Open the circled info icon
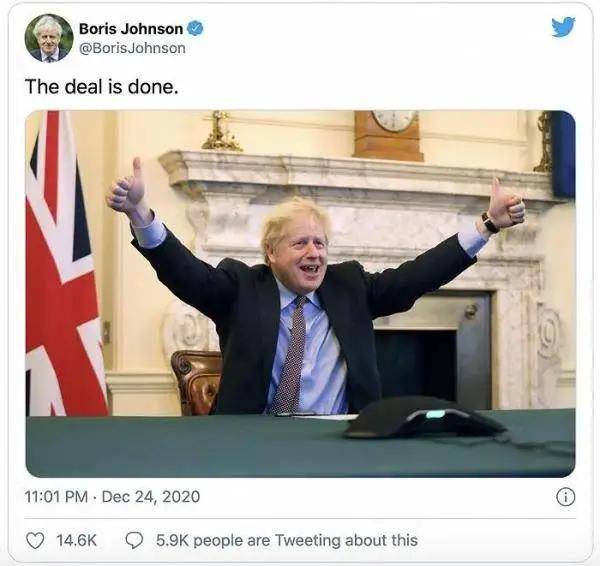 [x=566, y=497]
